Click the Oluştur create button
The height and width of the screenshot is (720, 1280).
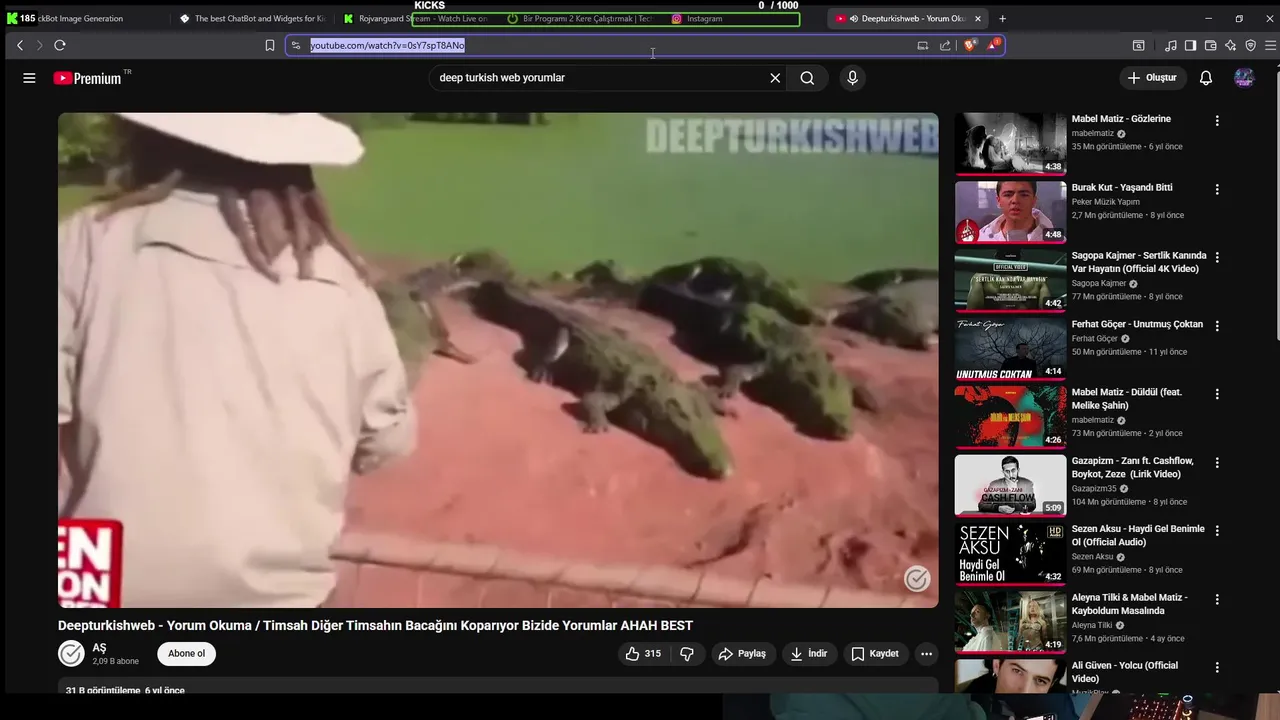[x=1152, y=78]
